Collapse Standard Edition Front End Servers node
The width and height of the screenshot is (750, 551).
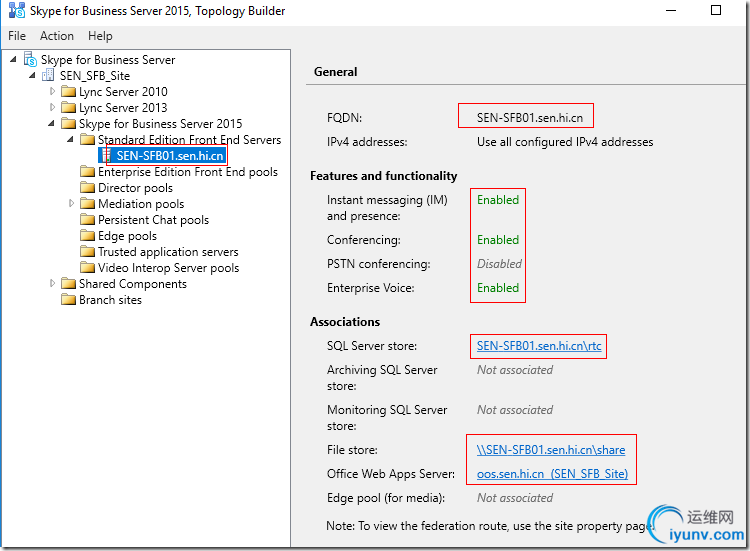[x=70, y=139]
